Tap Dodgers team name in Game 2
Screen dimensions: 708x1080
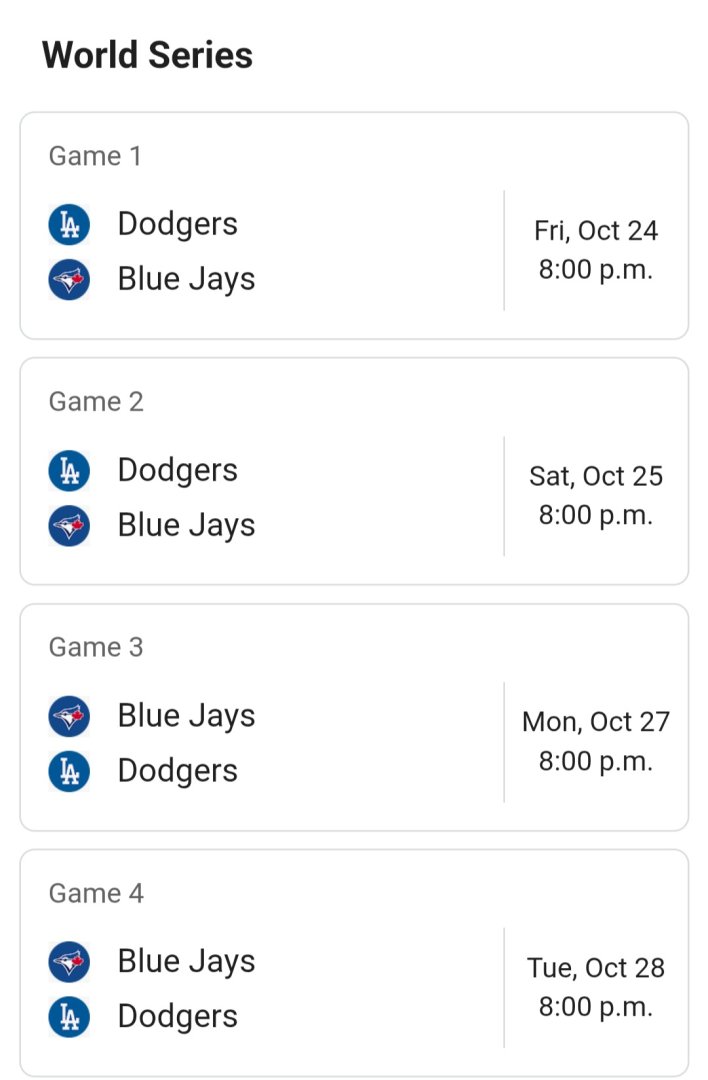tap(177, 471)
